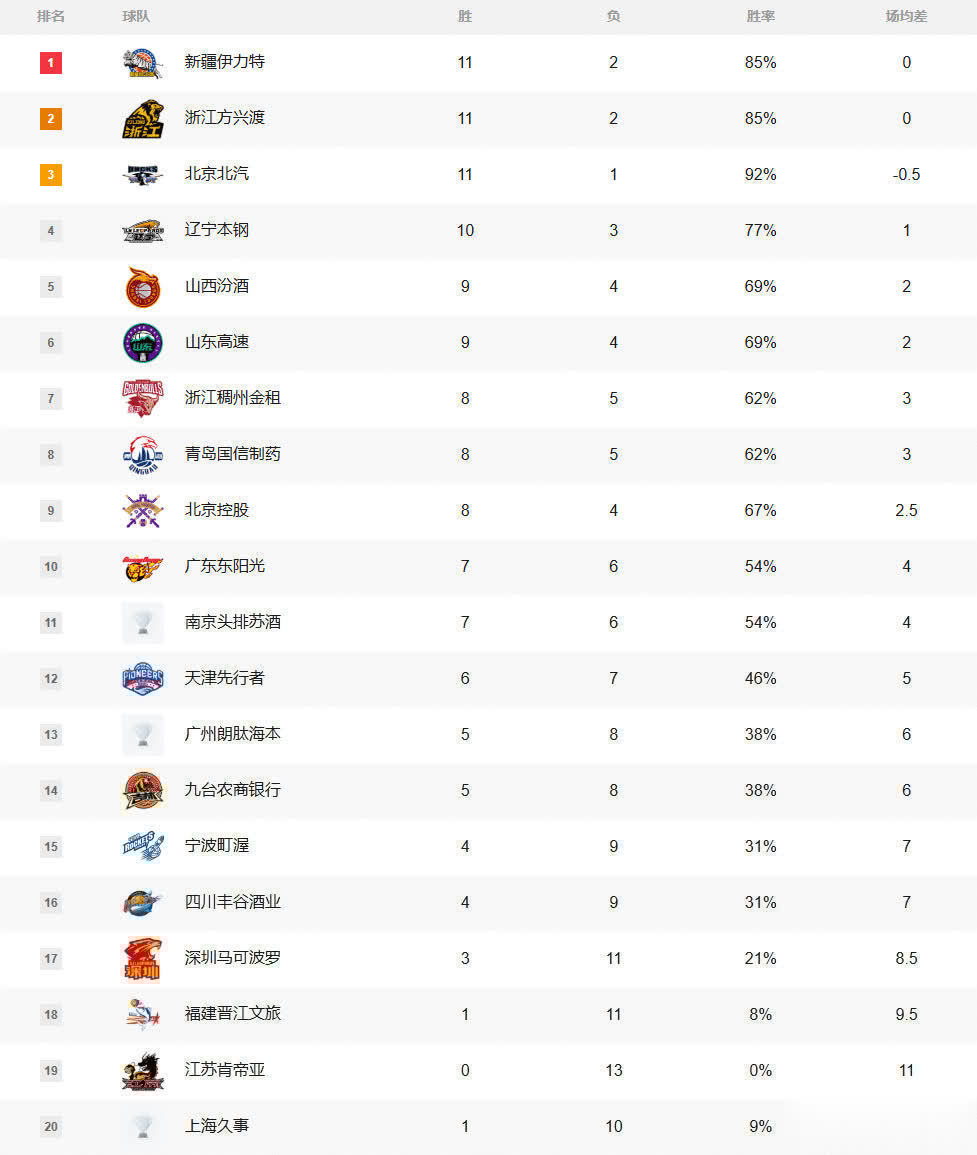Open the 上海久事 team name link
The image size is (977, 1155).
pos(217,1126)
